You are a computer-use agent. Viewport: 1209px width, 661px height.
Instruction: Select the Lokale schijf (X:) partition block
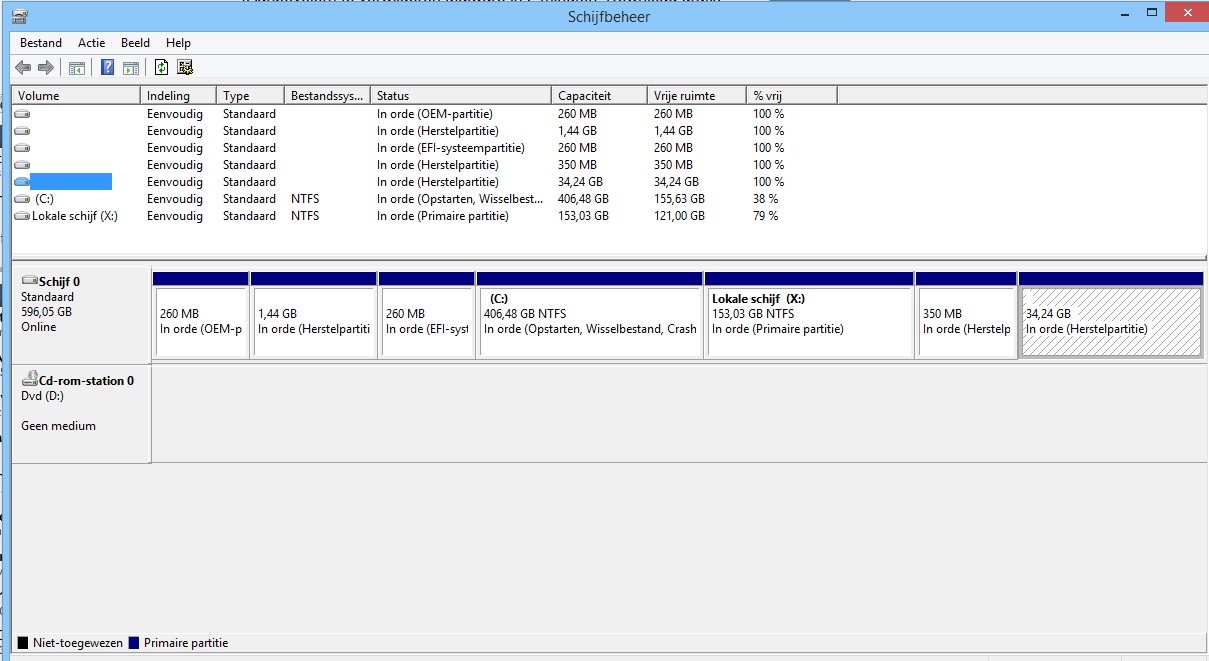pyautogui.click(x=809, y=314)
